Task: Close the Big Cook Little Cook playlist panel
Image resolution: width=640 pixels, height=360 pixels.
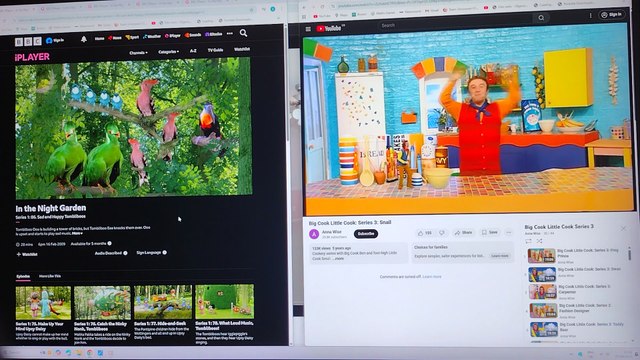Action: [623, 229]
